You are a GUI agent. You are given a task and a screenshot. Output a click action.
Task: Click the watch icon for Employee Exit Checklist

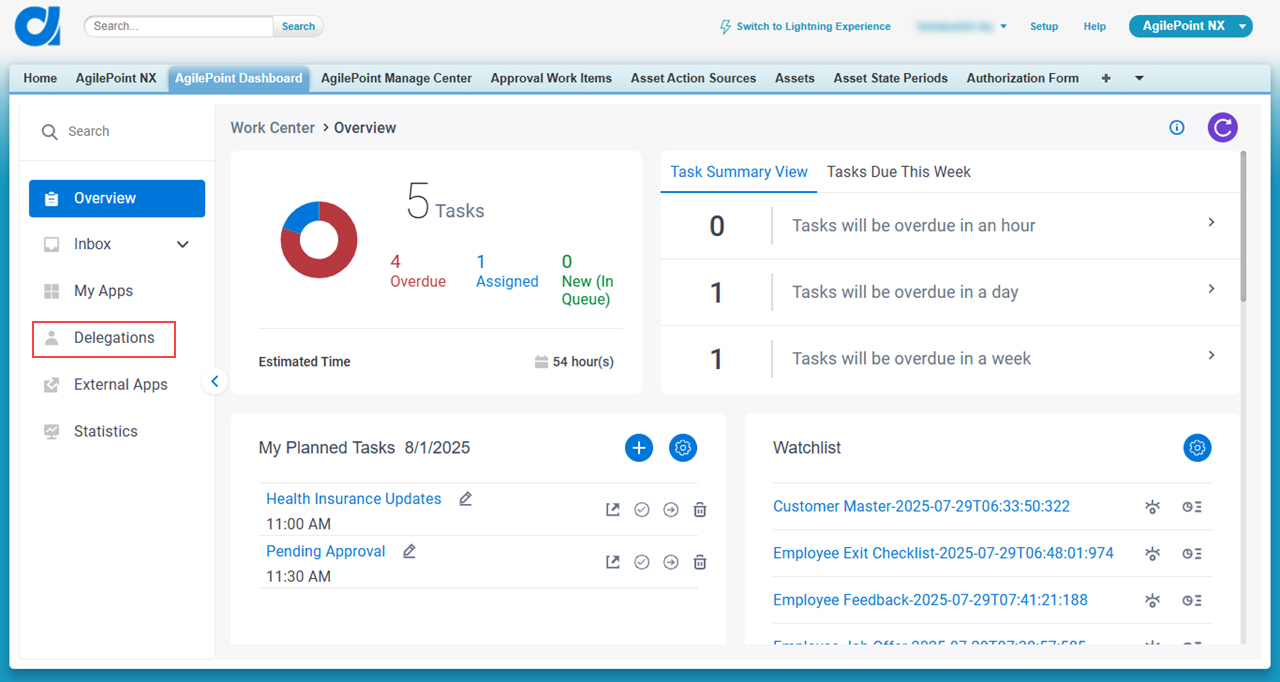[1153, 554]
